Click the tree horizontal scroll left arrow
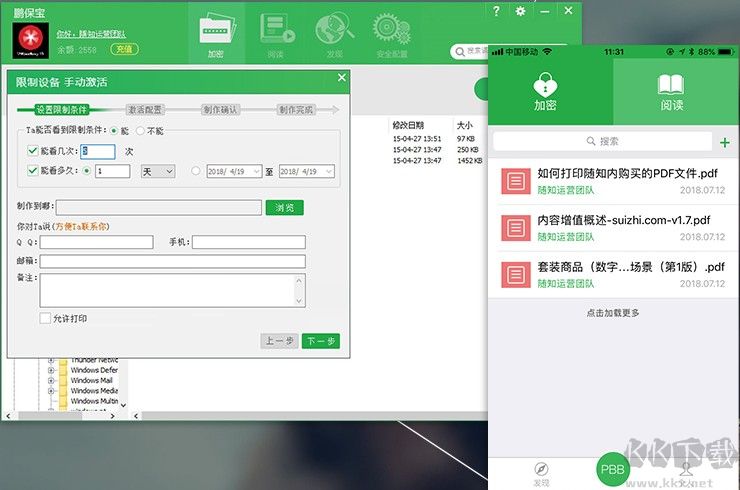Image resolution: width=740 pixels, height=490 pixels. [x=8, y=416]
